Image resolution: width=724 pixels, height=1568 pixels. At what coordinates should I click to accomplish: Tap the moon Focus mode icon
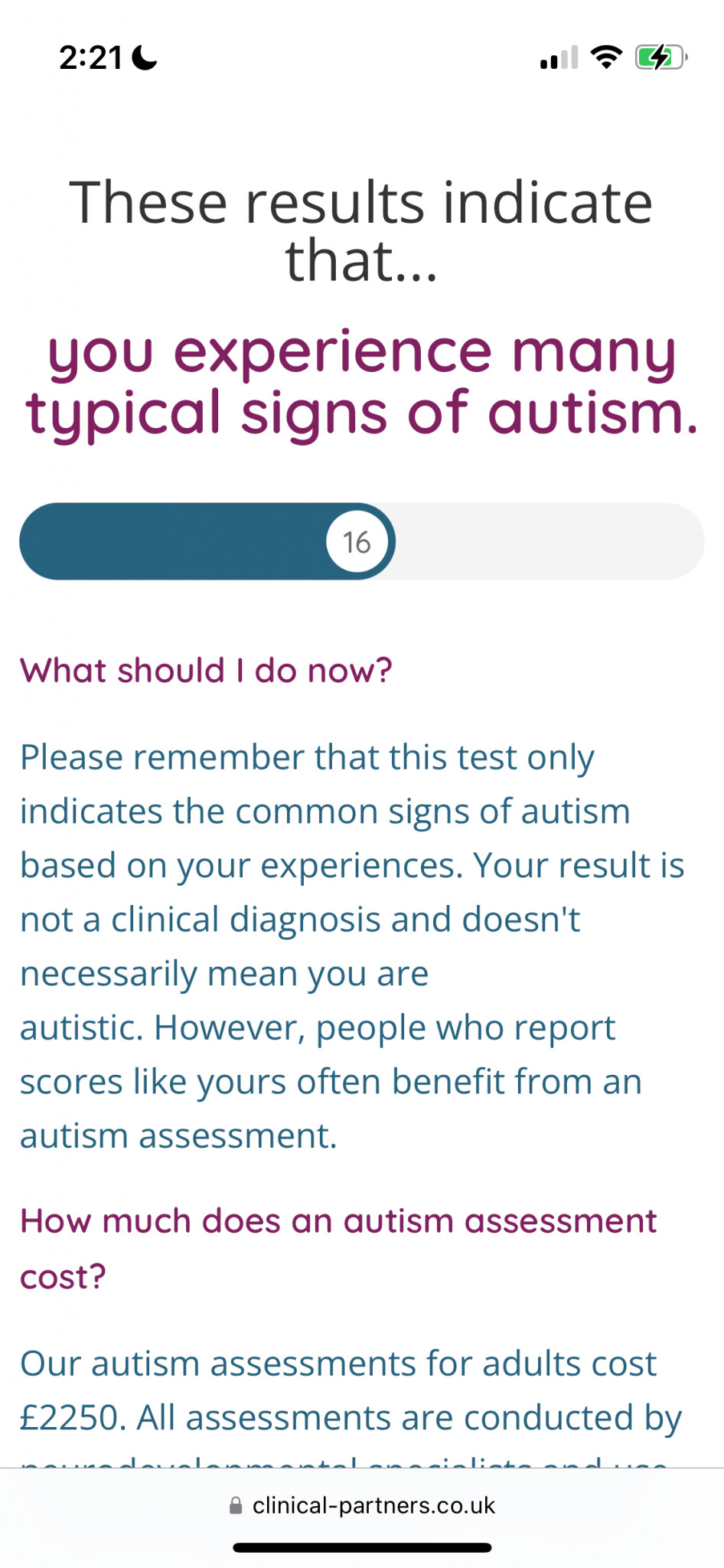click(x=144, y=57)
